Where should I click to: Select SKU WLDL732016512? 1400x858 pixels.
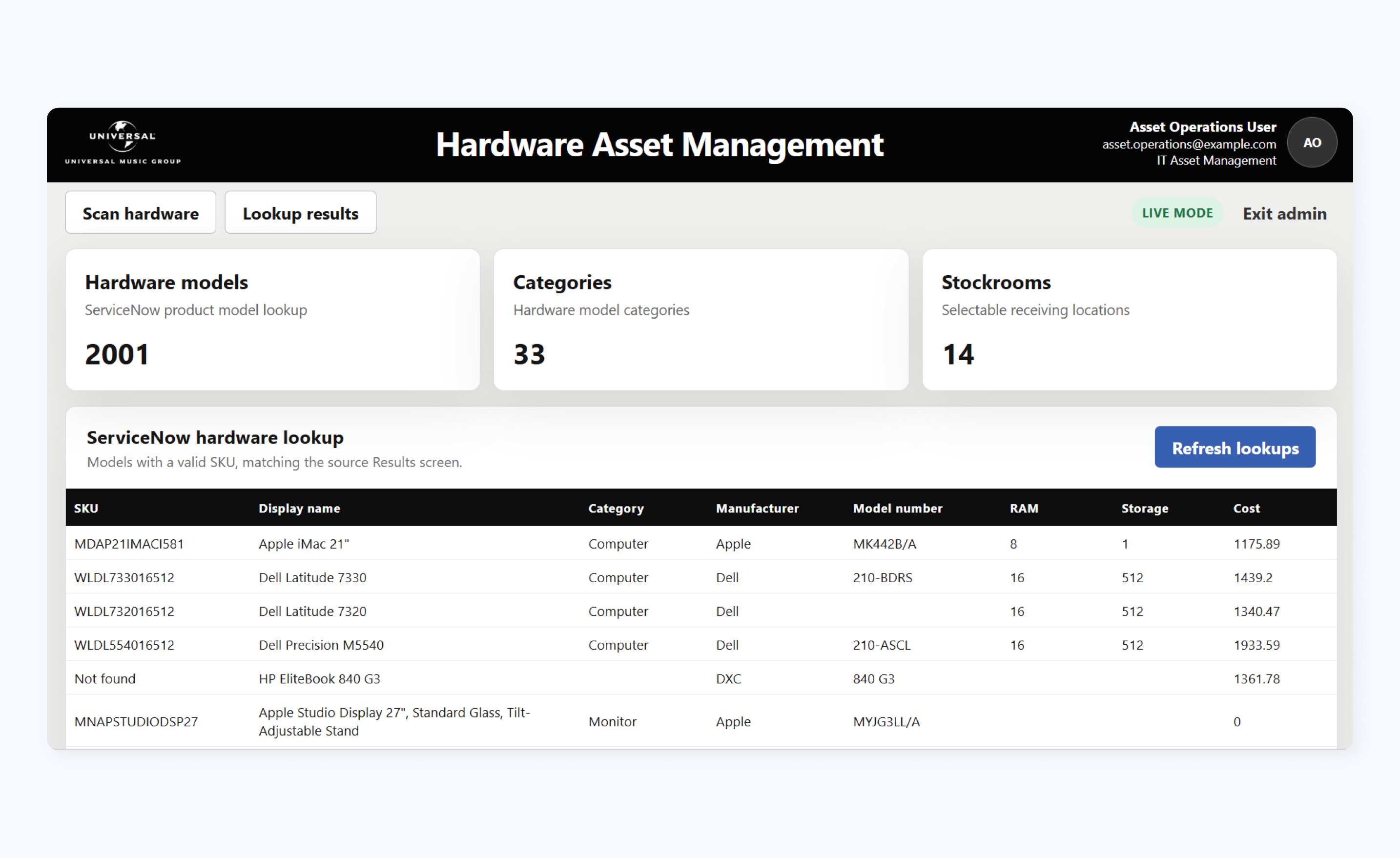coord(124,612)
